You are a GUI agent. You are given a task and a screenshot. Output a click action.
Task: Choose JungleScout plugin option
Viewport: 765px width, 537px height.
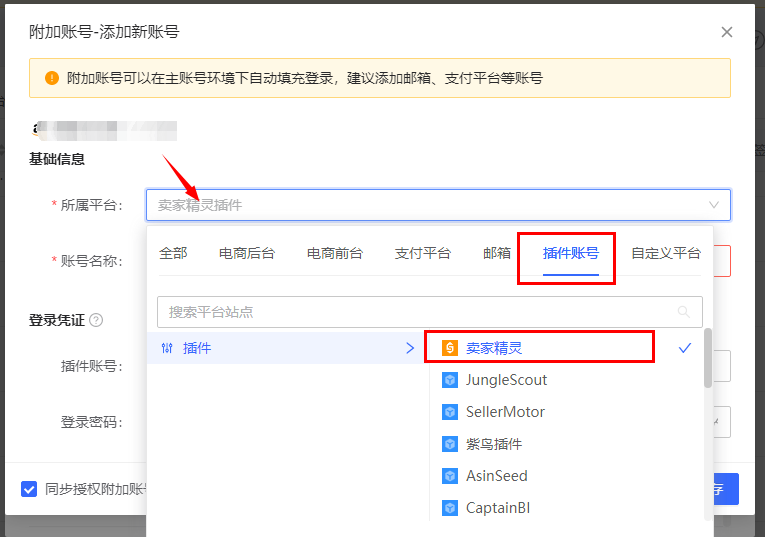coord(506,380)
